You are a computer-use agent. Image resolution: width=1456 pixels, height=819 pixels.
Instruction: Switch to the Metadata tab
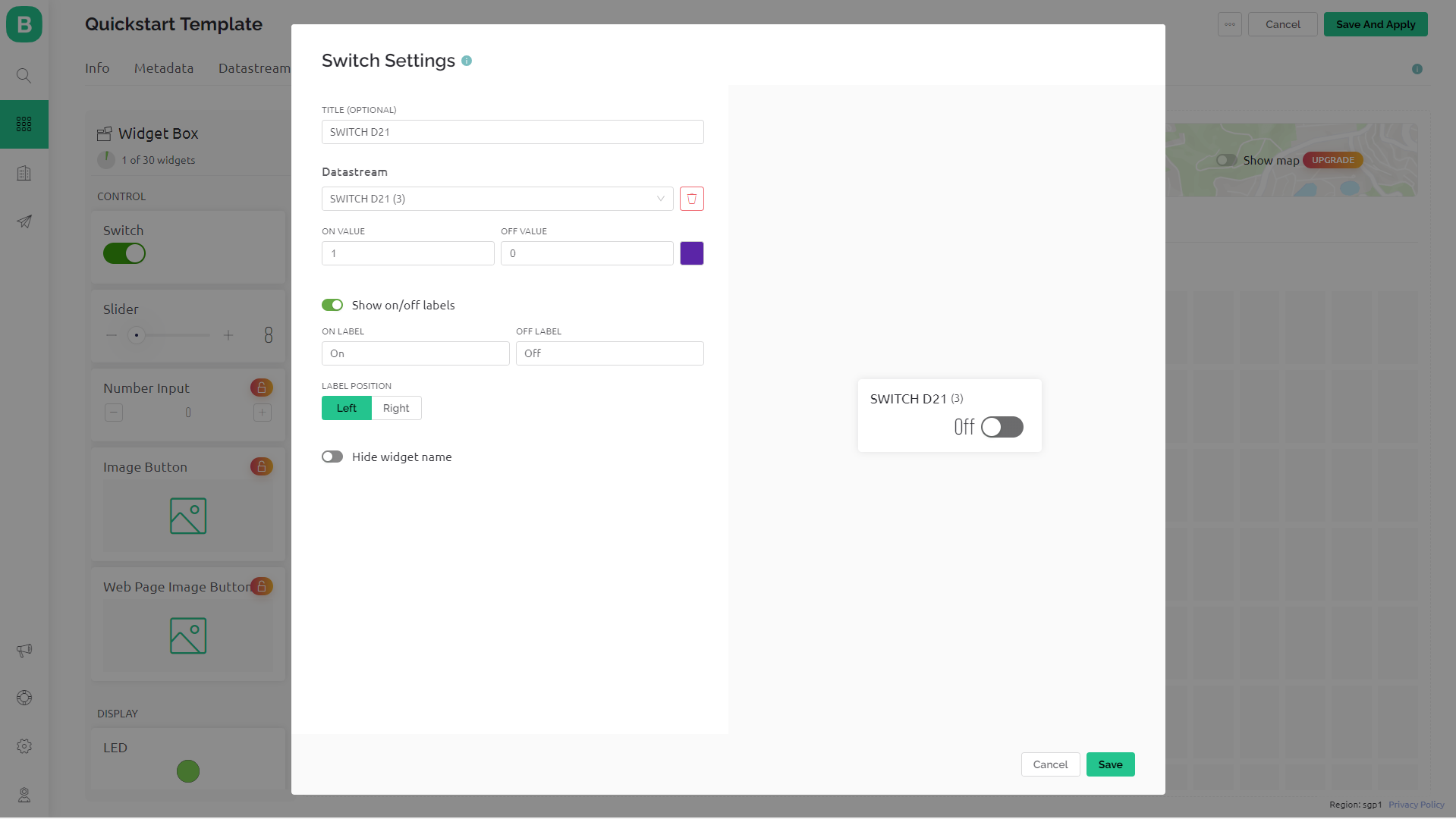[164, 68]
